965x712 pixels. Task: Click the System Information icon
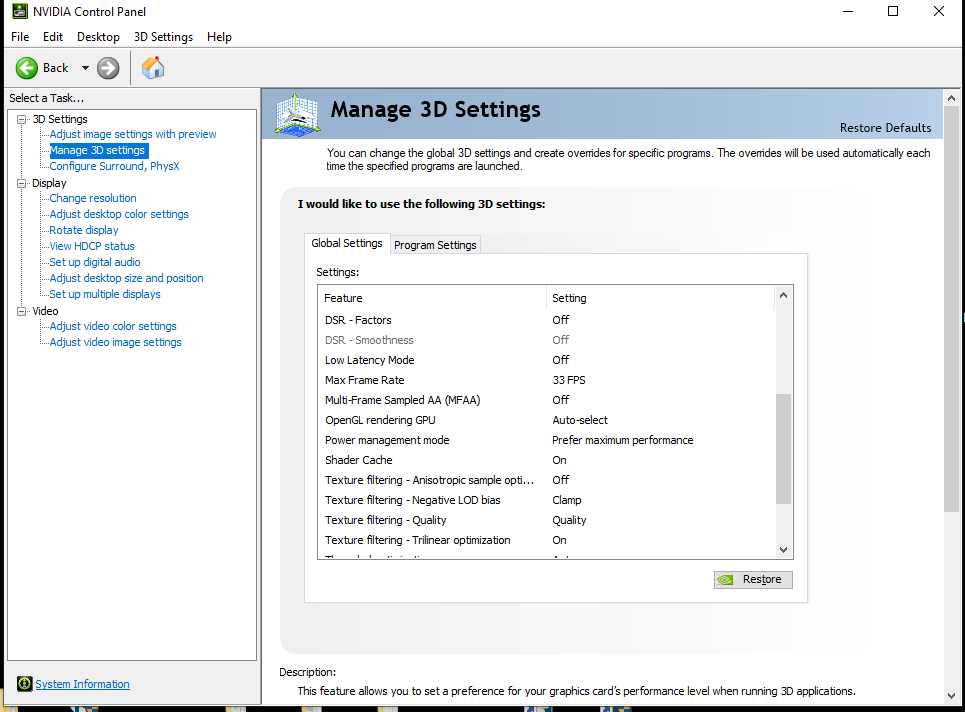[25, 684]
